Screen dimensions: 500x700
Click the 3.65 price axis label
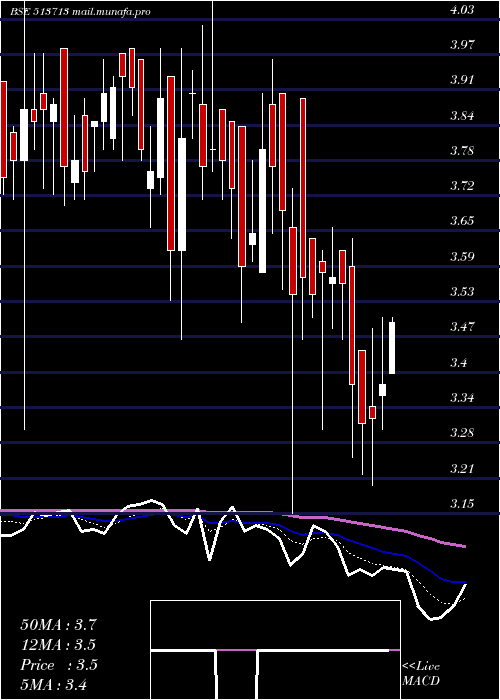[x=462, y=221]
